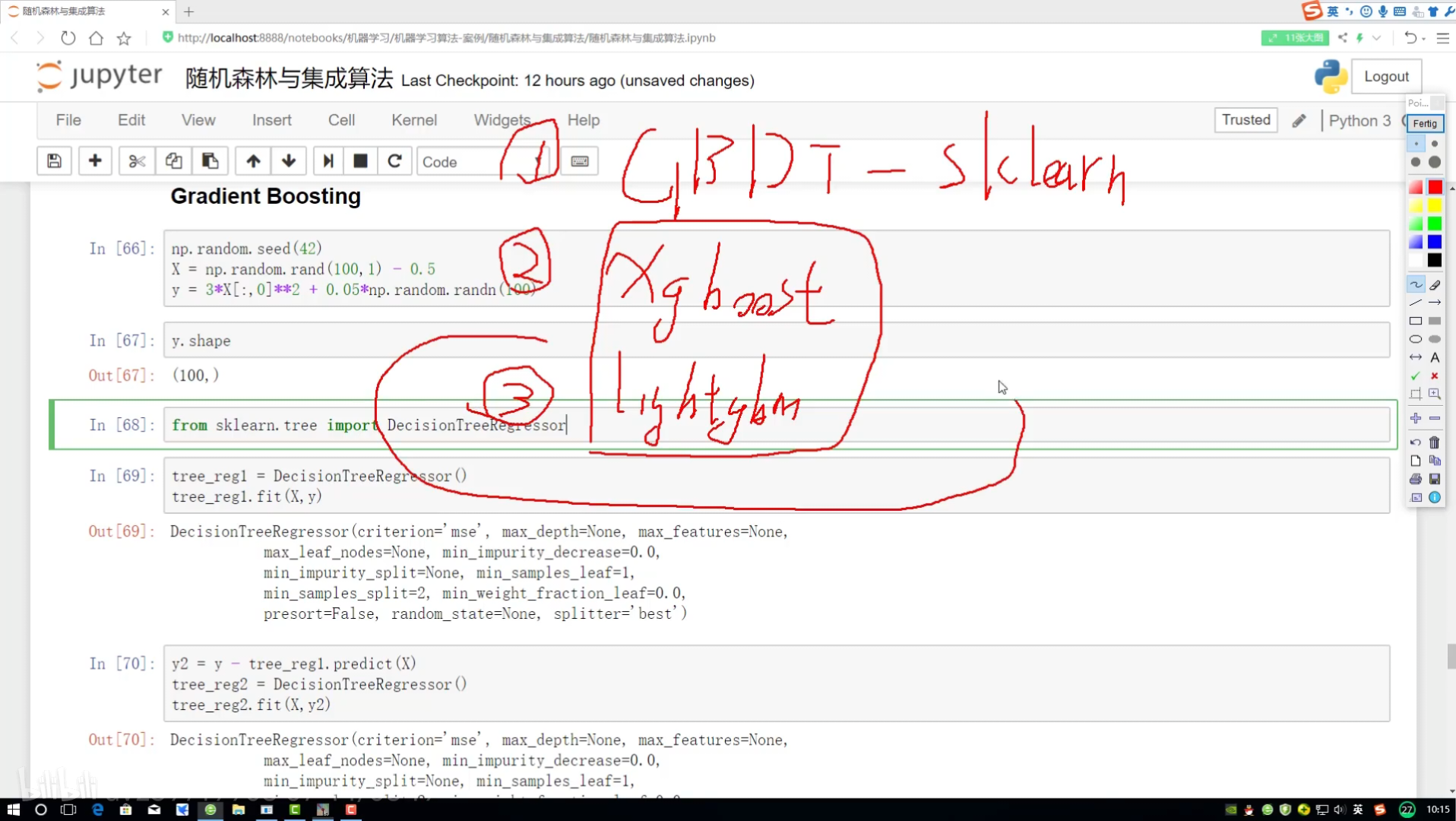The width and height of the screenshot is (1456, 821).
Task: Toggle the Trusted notebook indicator
Action: pyautogui.click(x=1246, y=120)
